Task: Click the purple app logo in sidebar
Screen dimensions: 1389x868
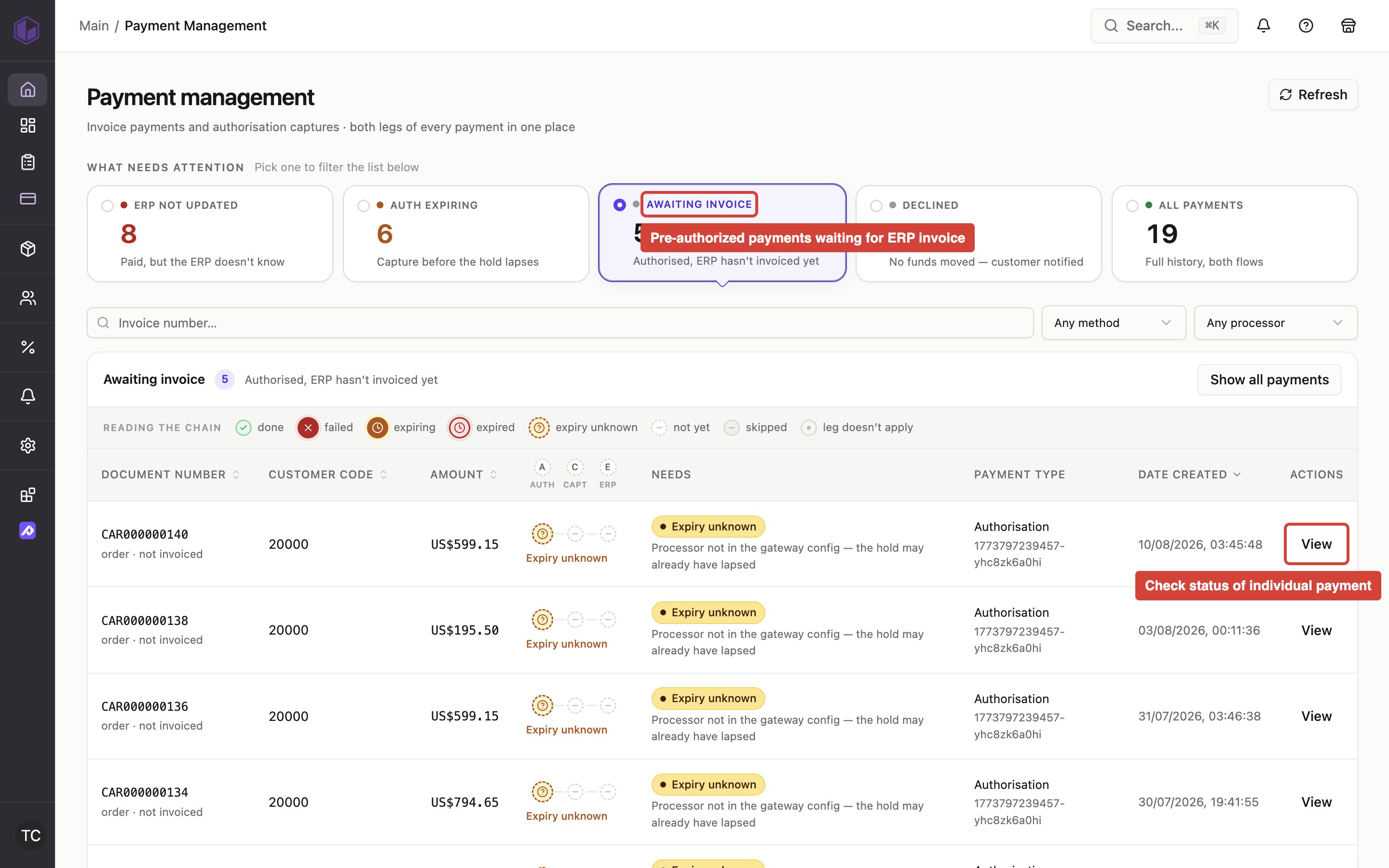Action: point(27,30)
